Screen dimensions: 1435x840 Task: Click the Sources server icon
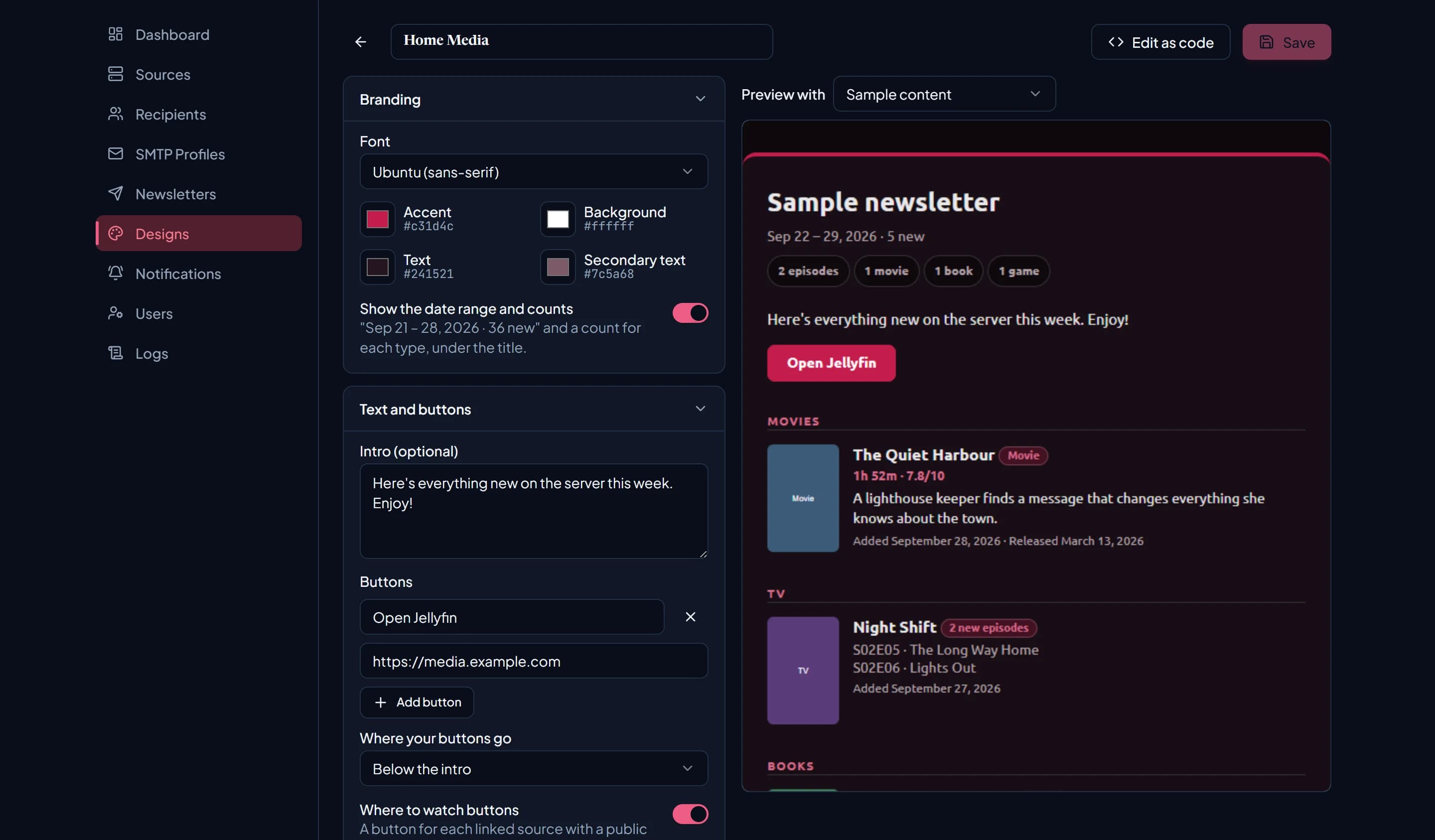[116, 74]
